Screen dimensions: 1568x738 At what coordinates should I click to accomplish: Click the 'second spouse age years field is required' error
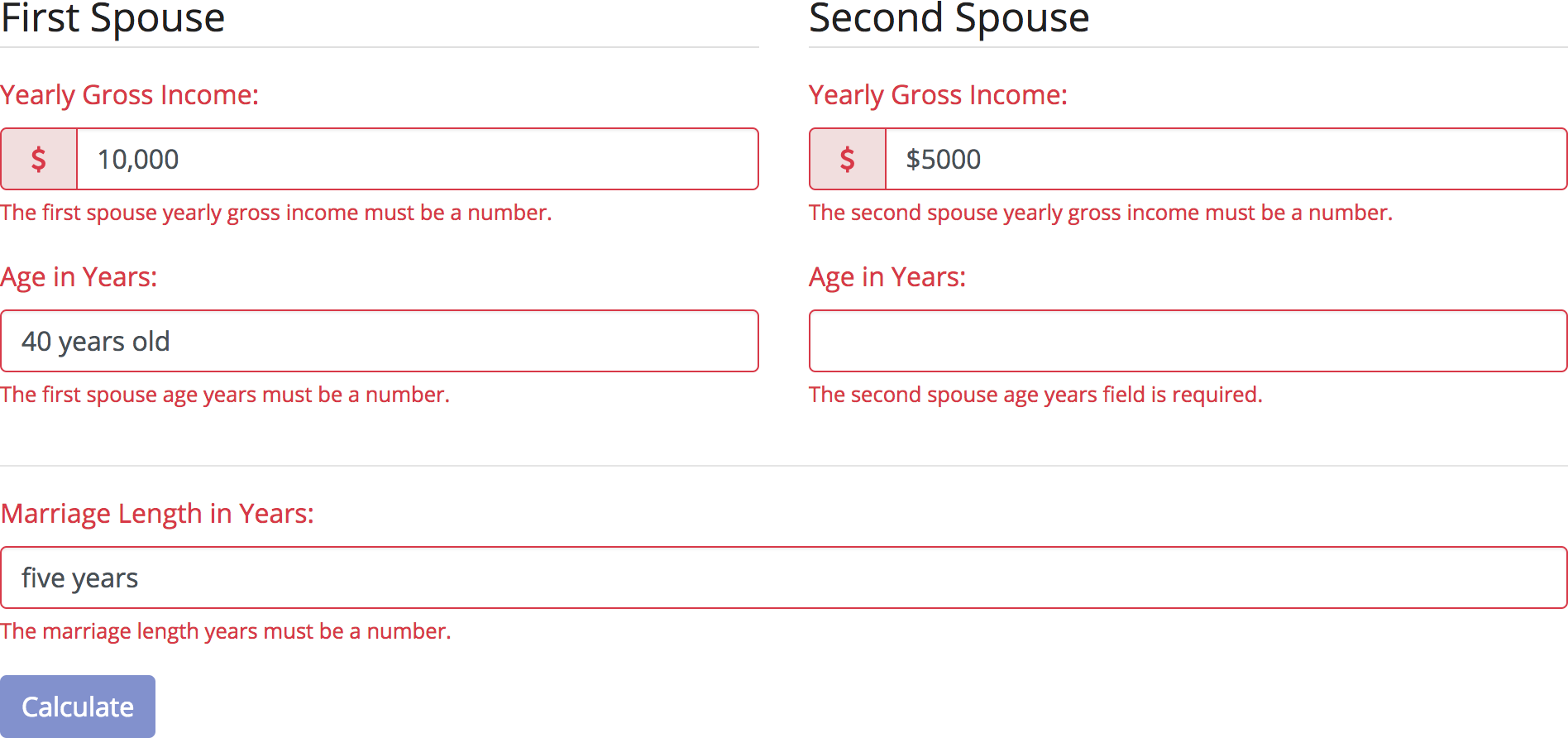1035,395
